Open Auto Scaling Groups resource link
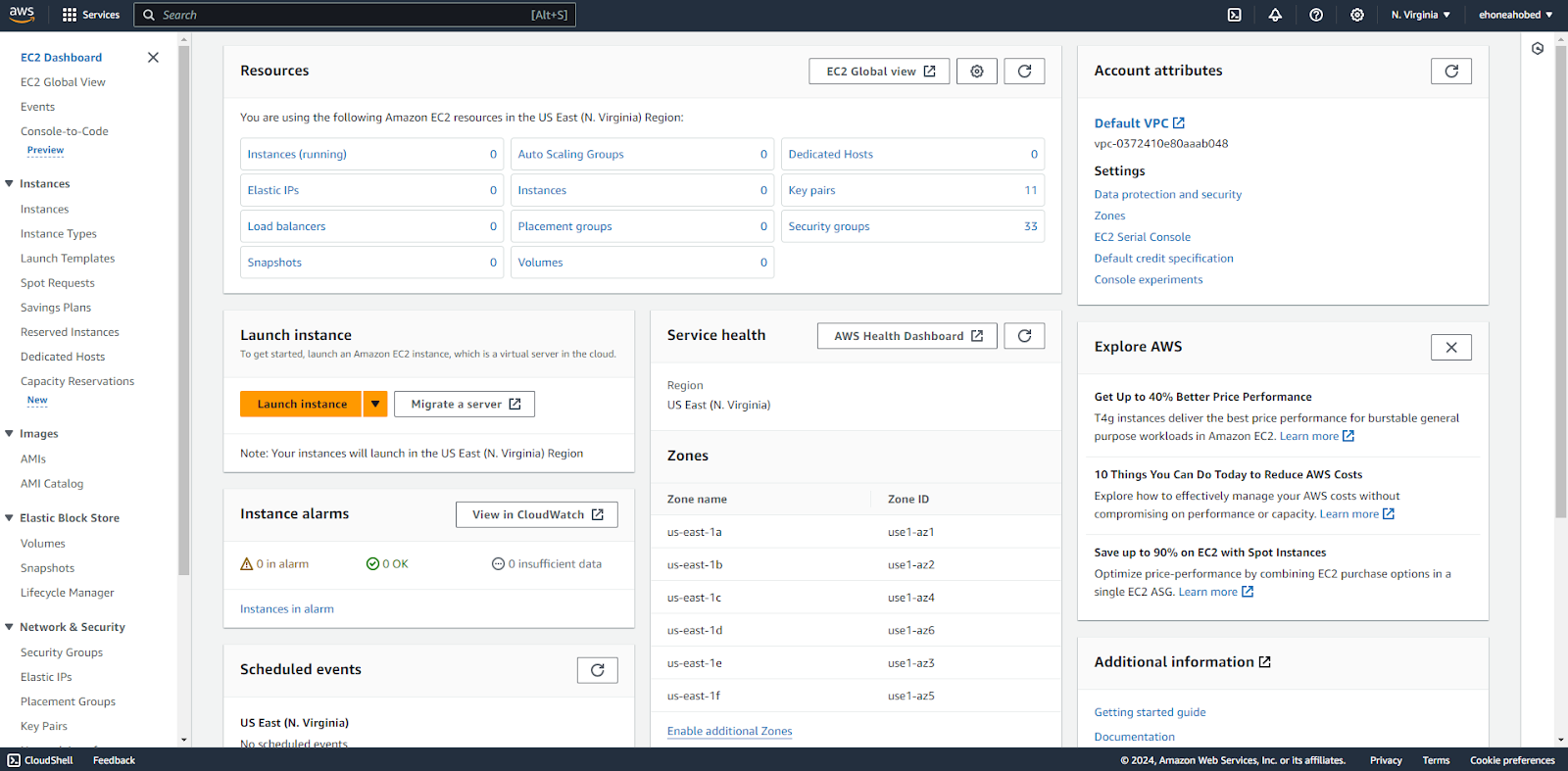This screenshot has height=771, width=1568. [x=570, y=154]
